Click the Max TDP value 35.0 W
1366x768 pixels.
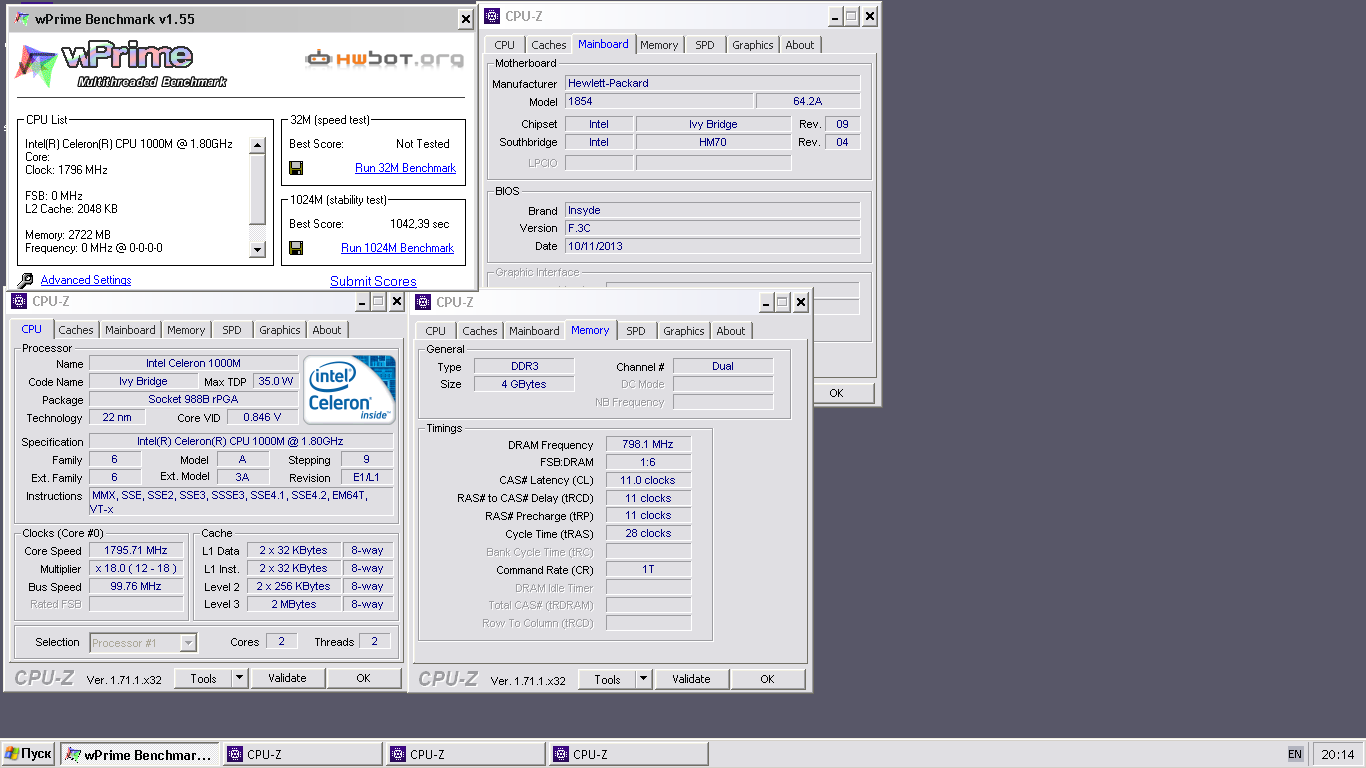point(276,381)
